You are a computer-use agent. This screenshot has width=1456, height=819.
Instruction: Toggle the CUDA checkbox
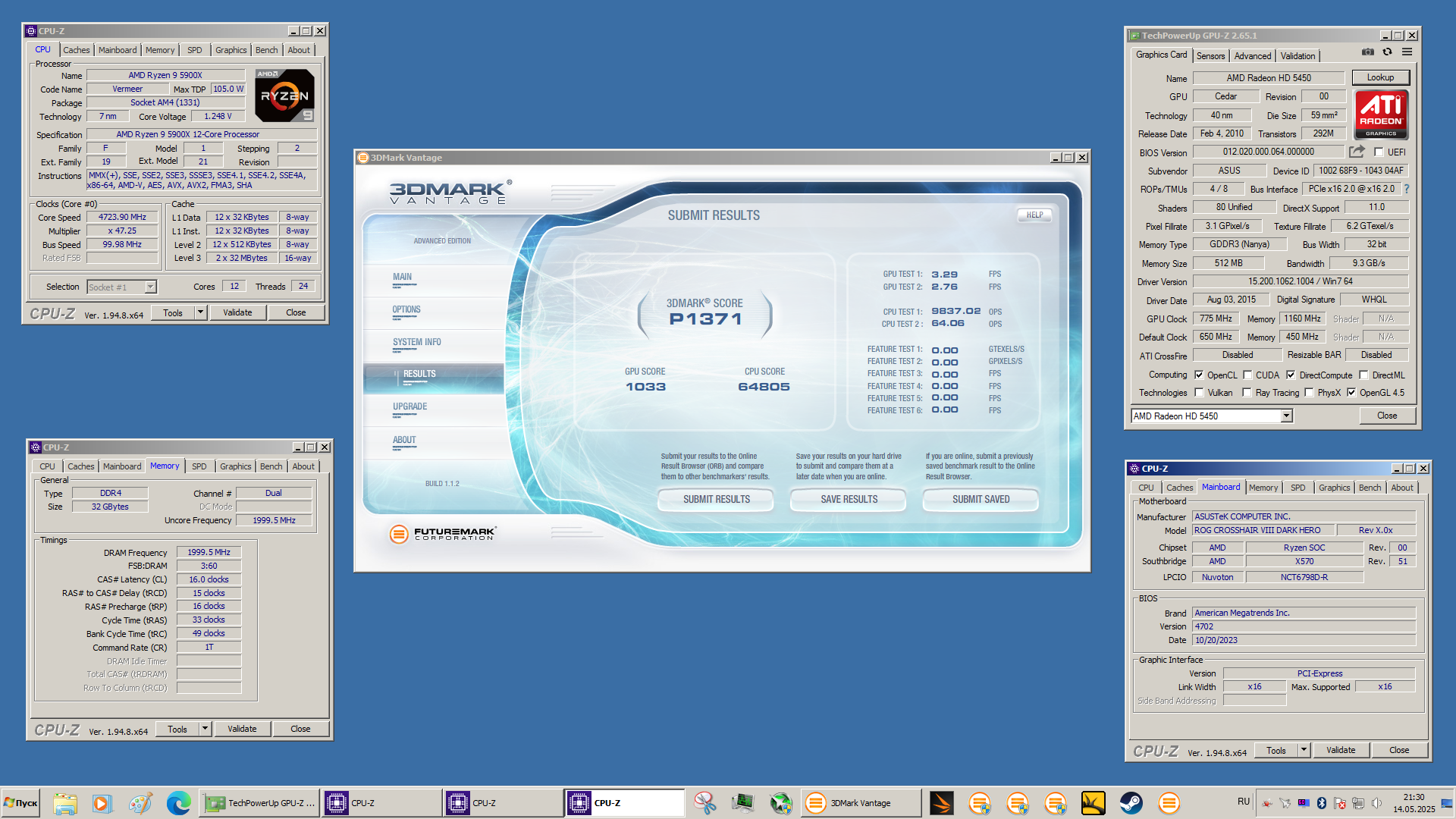coord(1247,375)
